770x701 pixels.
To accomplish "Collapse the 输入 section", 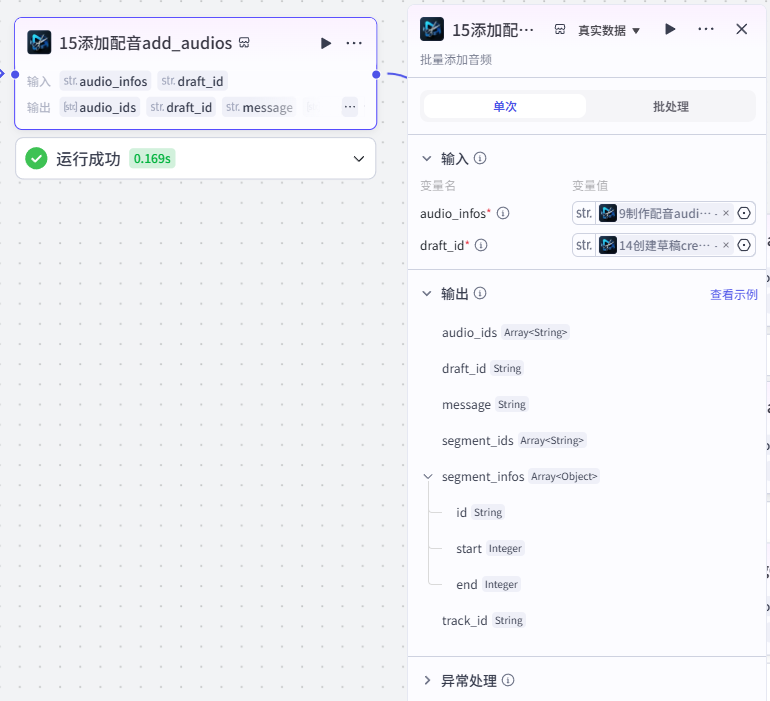I will [427, 159].
